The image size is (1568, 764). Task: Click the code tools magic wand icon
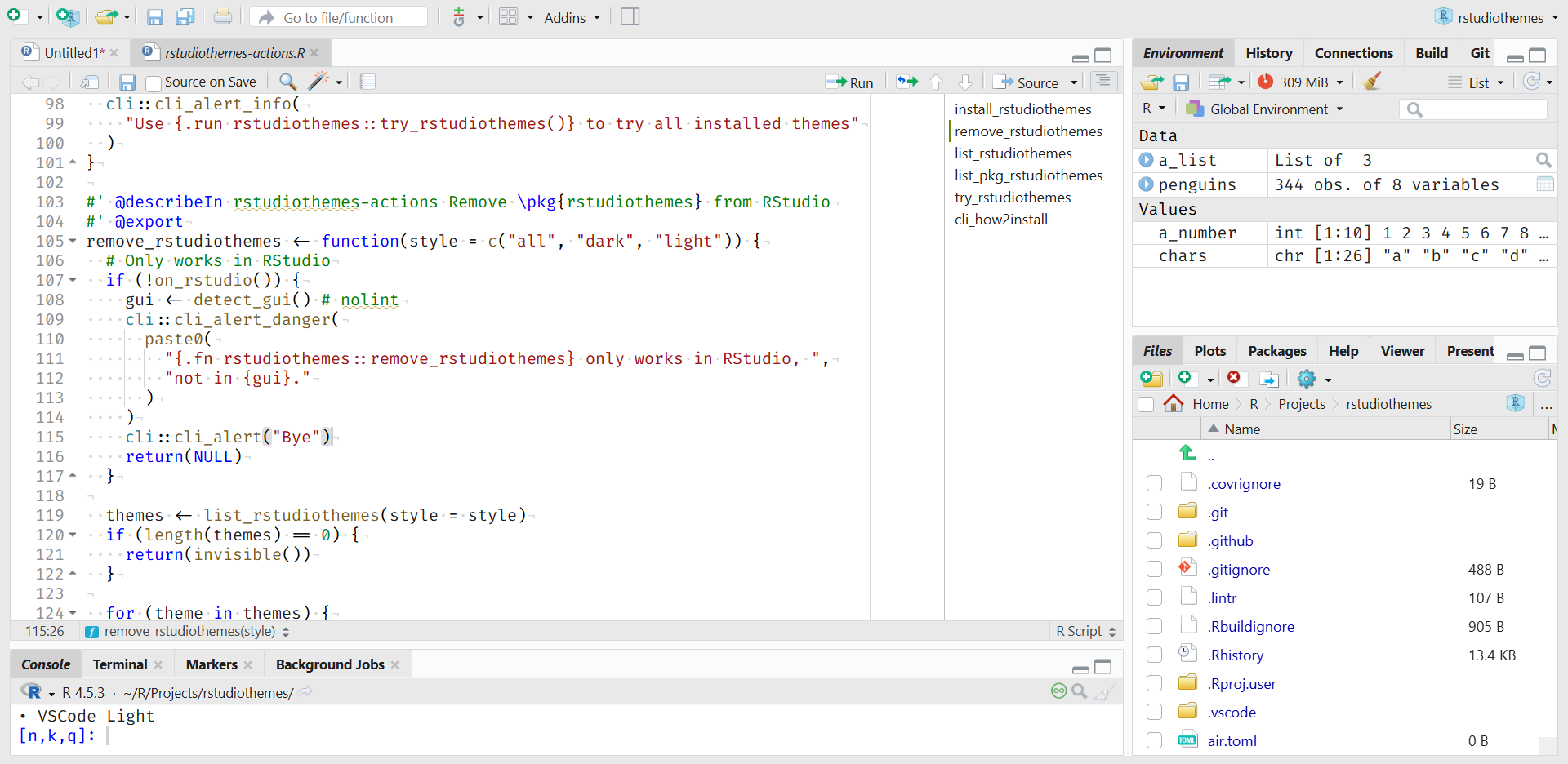[x=318, y=81]
